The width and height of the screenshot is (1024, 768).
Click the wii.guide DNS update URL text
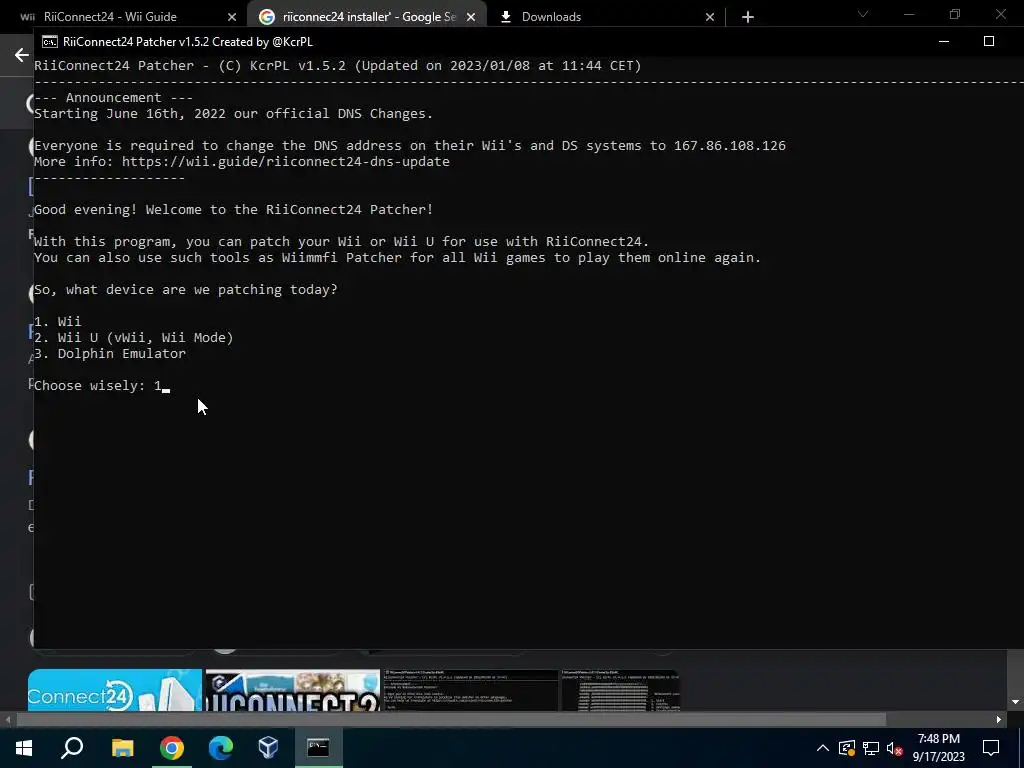tap(285, 161)
